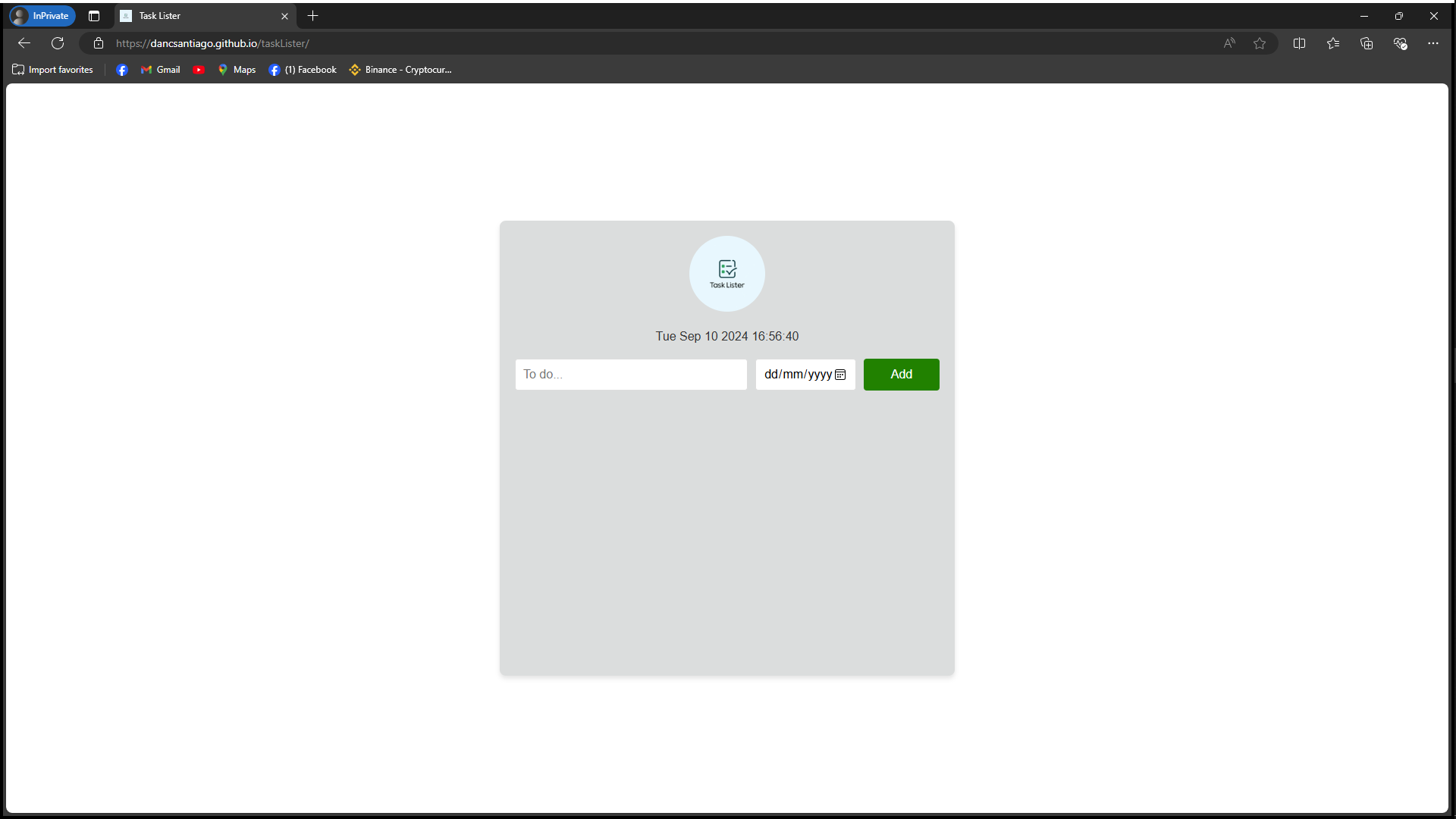The width and height of the screenshot is (1456, 819).
Task: Open Settings and more ellipsis menu
Action: 1432,43
